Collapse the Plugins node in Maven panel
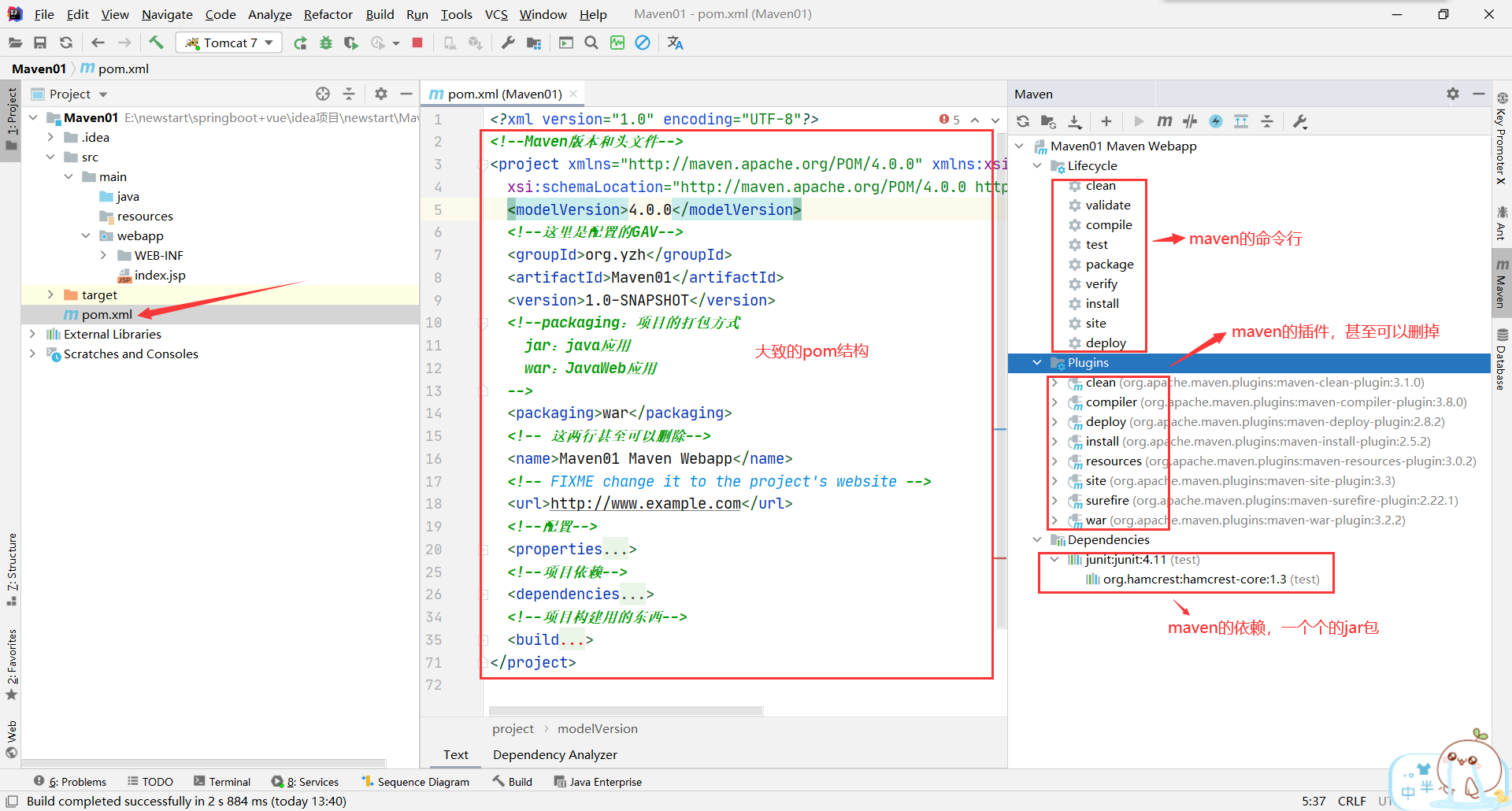The width and height of the screenshot is (1512, 811). click(1037, 363)
